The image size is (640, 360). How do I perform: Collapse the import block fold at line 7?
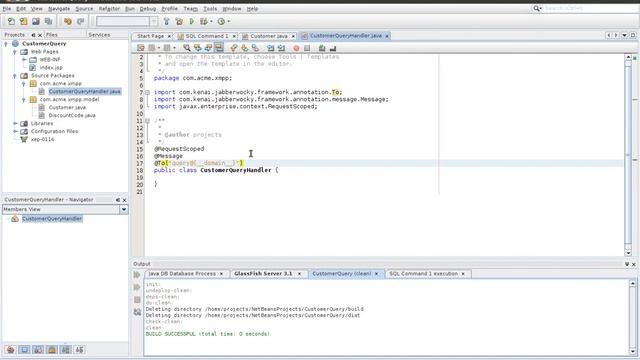point(147,93)
